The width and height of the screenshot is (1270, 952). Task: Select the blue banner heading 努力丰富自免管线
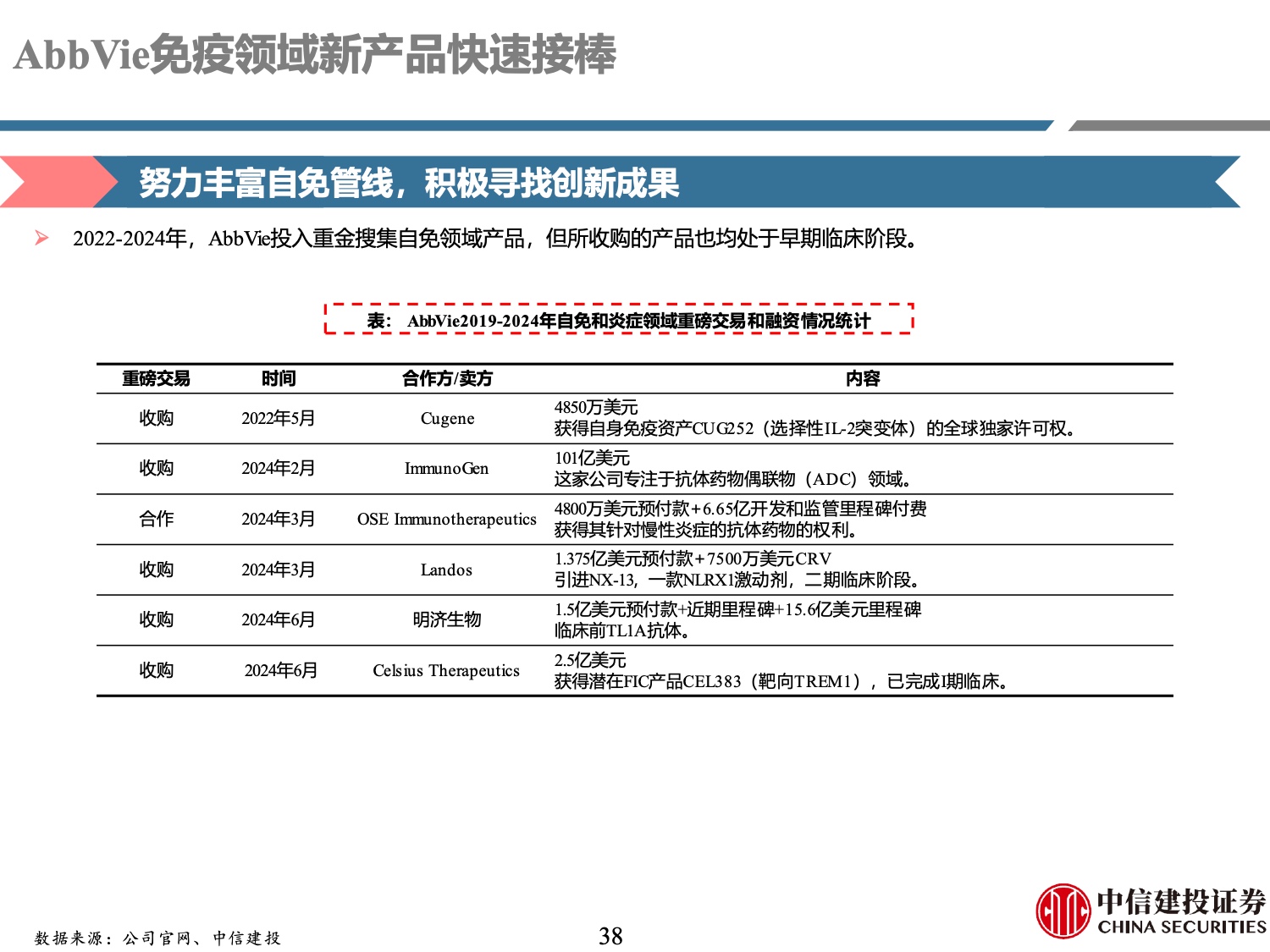(x=409, y=183)
